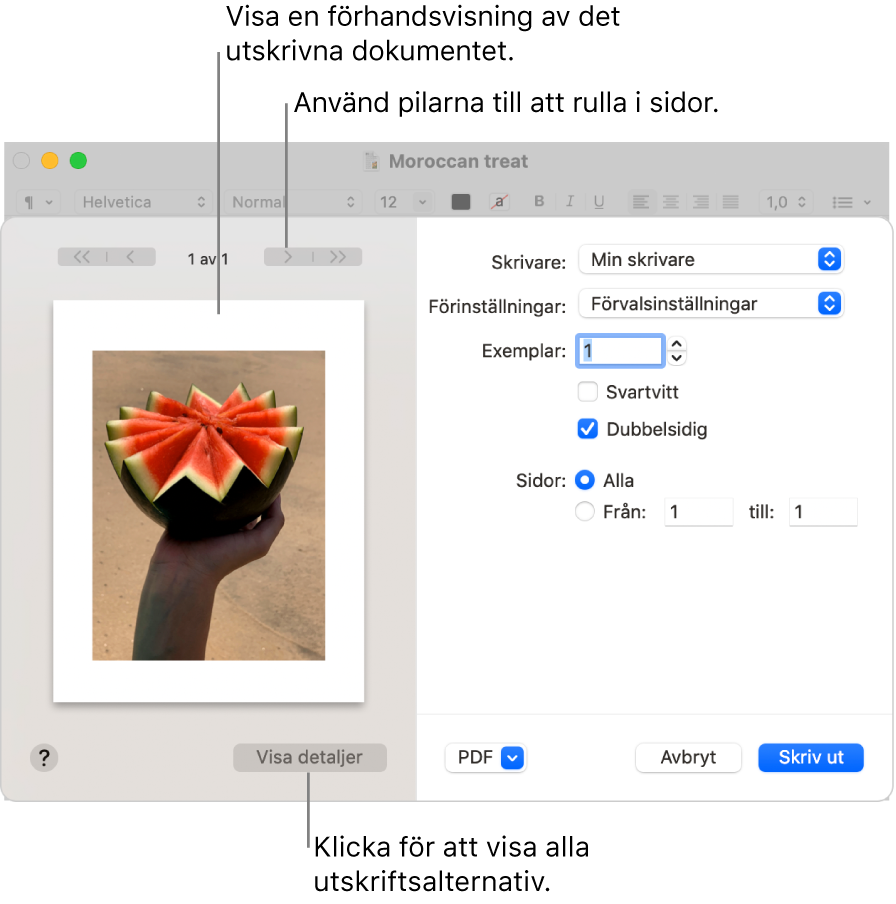This screenshot has width=896, height=904.
Task: Toggle underline formatting in the toolbar
Action: (x=599, y=202)
